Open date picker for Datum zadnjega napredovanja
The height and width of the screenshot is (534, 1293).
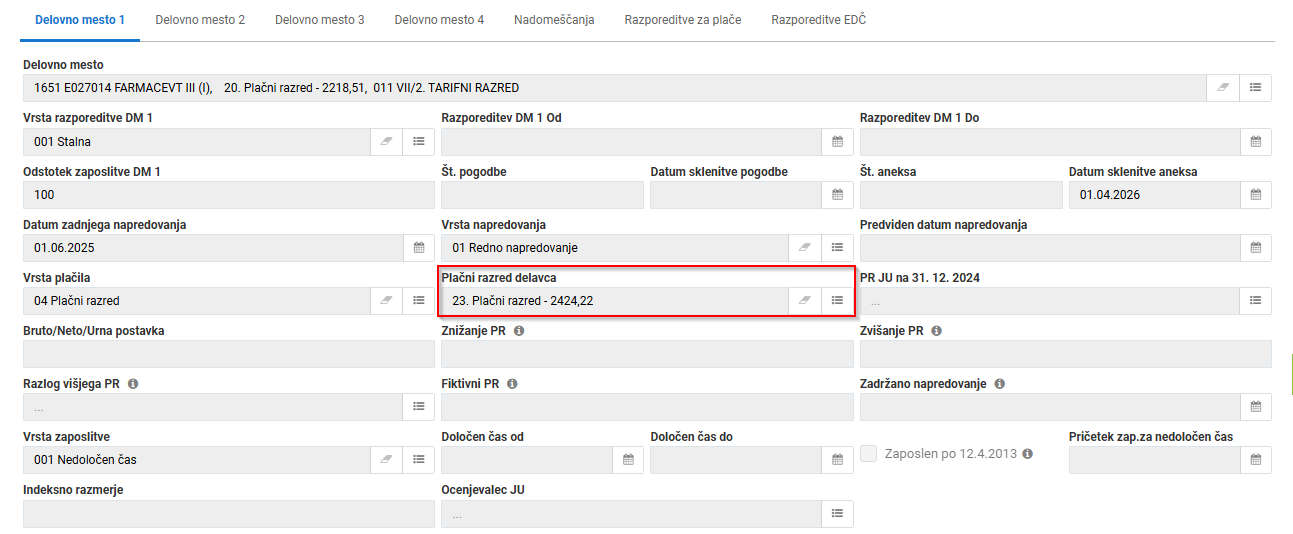point(419,248)
